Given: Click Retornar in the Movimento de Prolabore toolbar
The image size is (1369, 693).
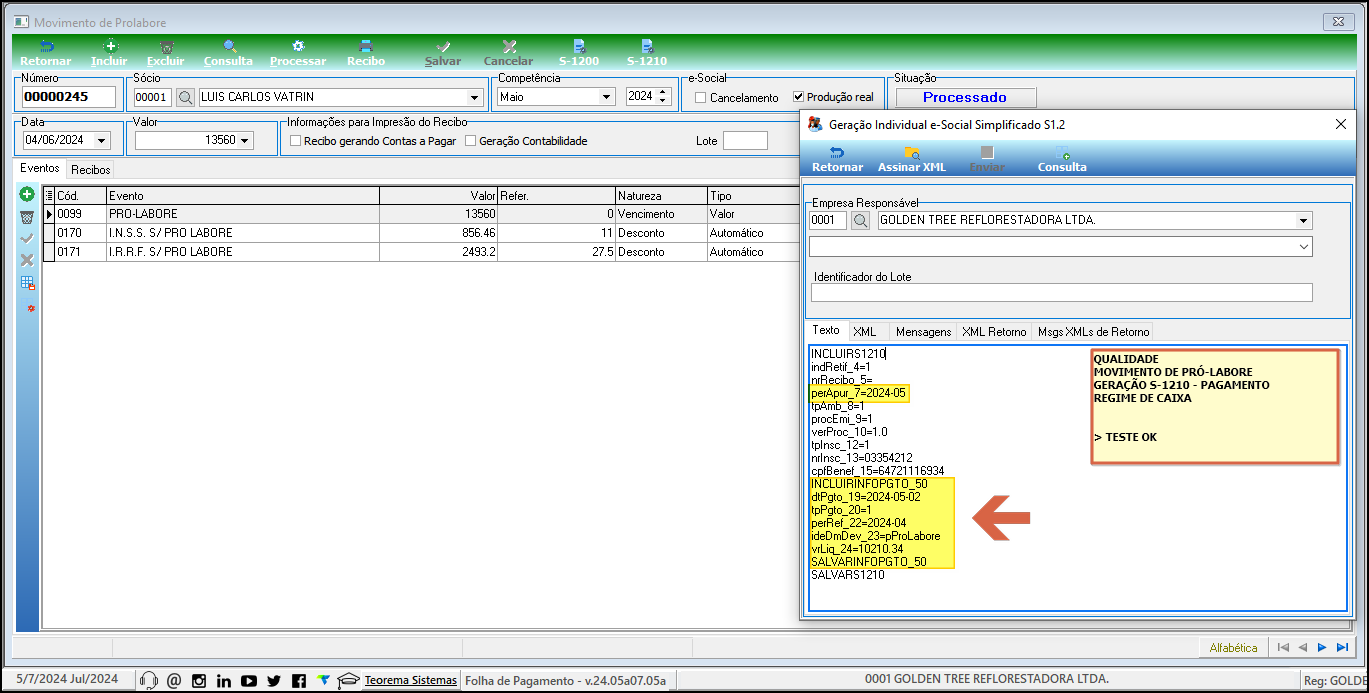Looking at the screenshot, I should click(x=45, y=53).
